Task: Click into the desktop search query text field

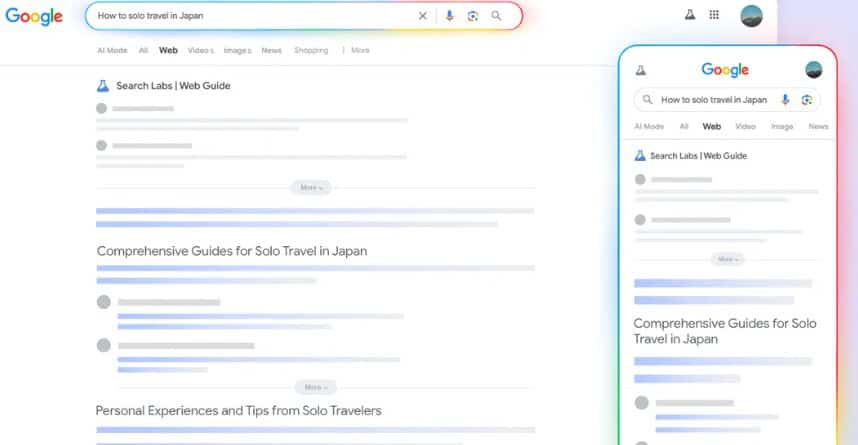Action: tap(250, 16)
